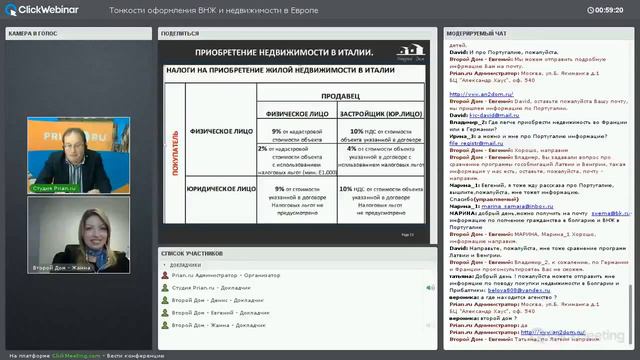
Task: Click the Второй Дом - Евгений user icon
Action: click(x=165, y=313)
